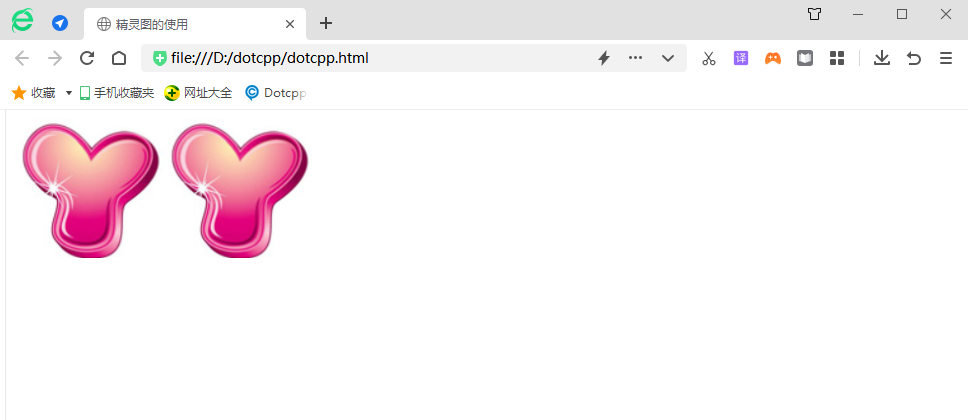Click the 360 browser logo icon

pyautogui.click(x=22, y=22)
